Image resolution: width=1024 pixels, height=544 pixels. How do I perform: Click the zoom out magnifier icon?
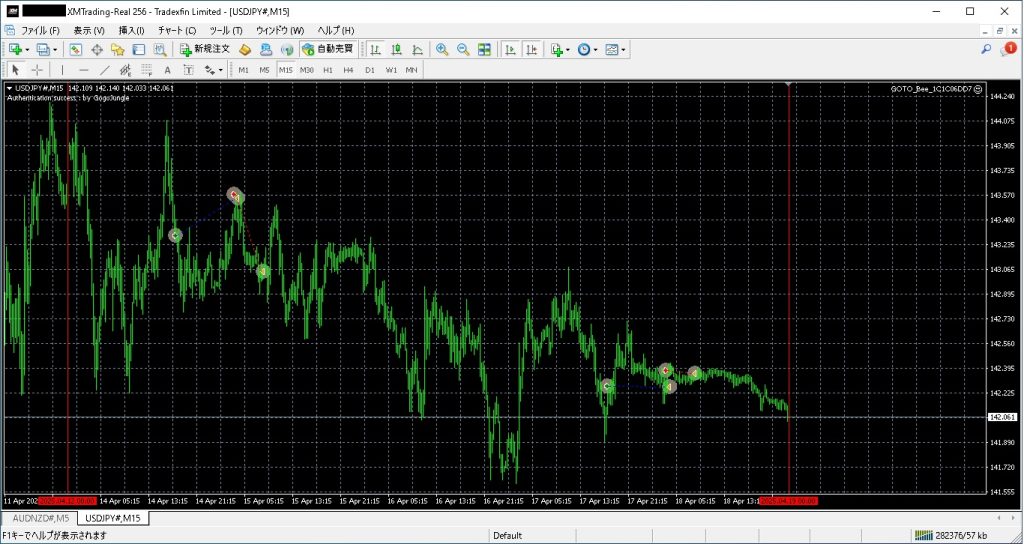click(463, 49)
